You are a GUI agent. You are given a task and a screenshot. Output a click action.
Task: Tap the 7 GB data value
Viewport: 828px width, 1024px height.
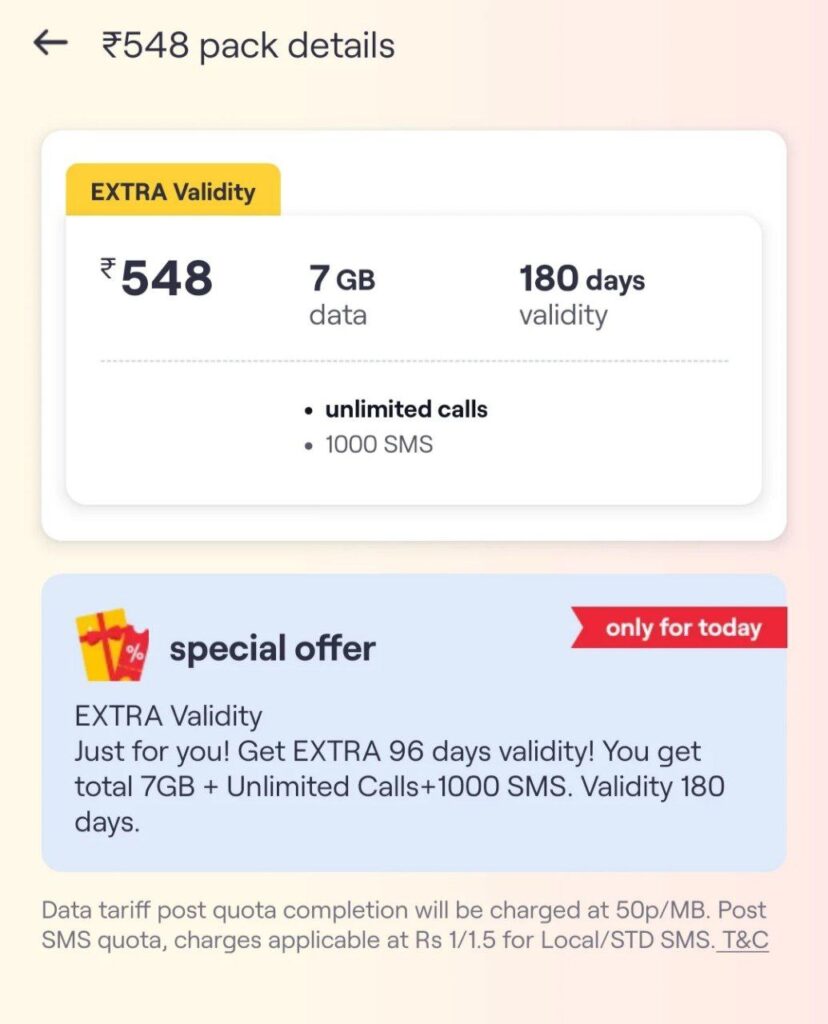pos(342,279)
